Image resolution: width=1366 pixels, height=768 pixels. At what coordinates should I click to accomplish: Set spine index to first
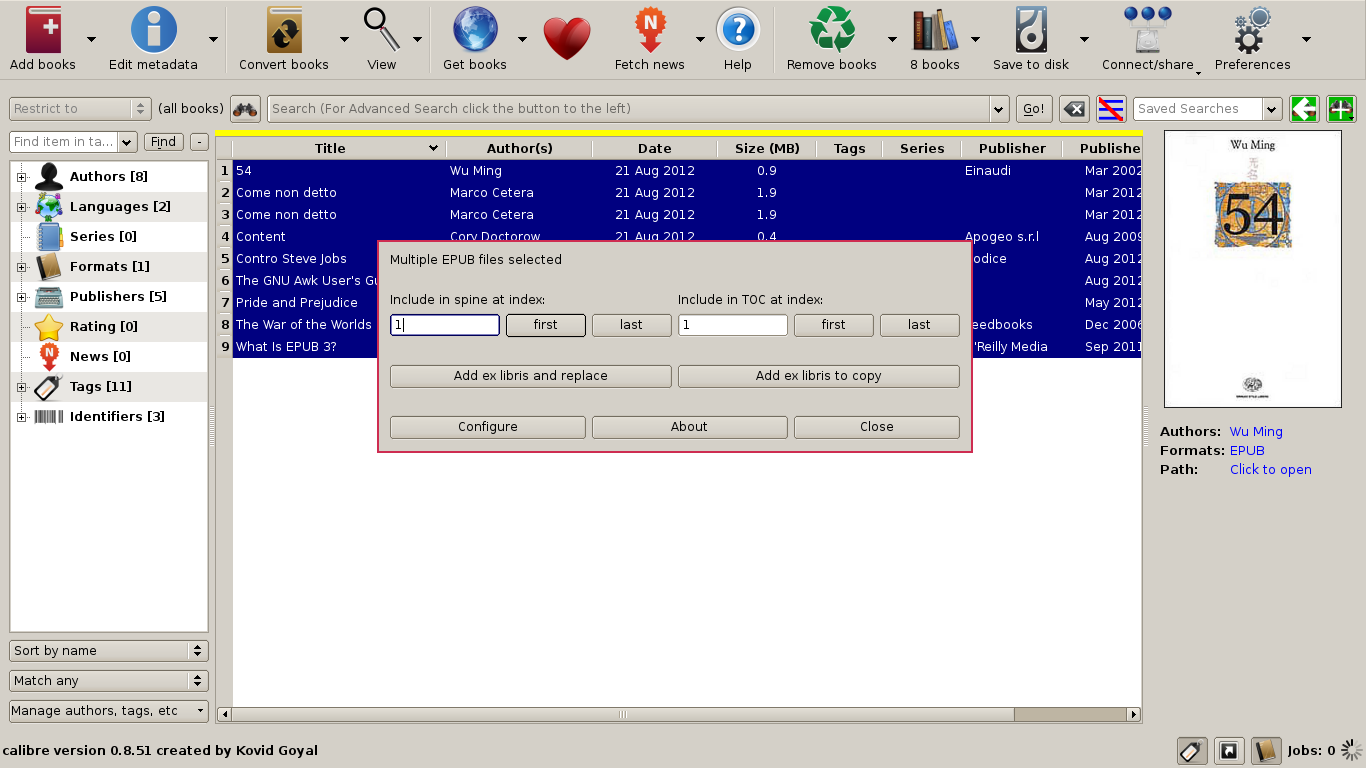click(x=546, y=325)
